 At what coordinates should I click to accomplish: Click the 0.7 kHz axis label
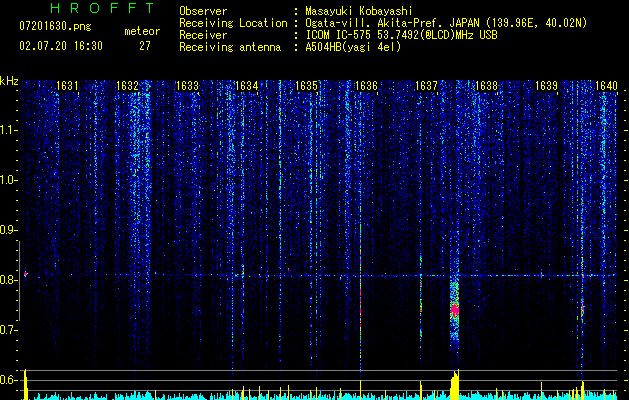[8, 330]
